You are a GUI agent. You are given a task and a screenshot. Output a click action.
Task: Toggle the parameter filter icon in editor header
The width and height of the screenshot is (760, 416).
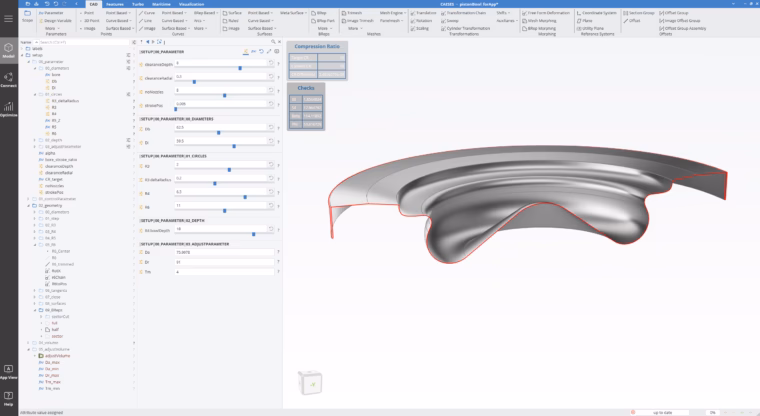point(253,51)
